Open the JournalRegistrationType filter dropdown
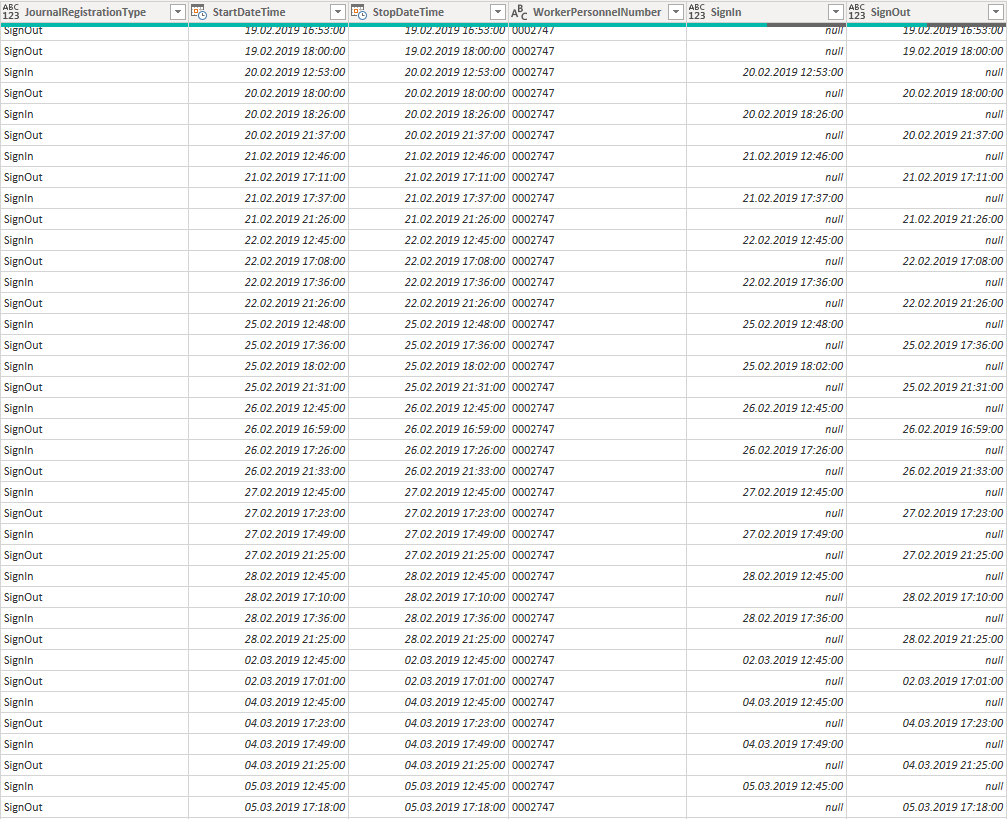This screenshot has width=1007, height=819. tap(178, 12)
